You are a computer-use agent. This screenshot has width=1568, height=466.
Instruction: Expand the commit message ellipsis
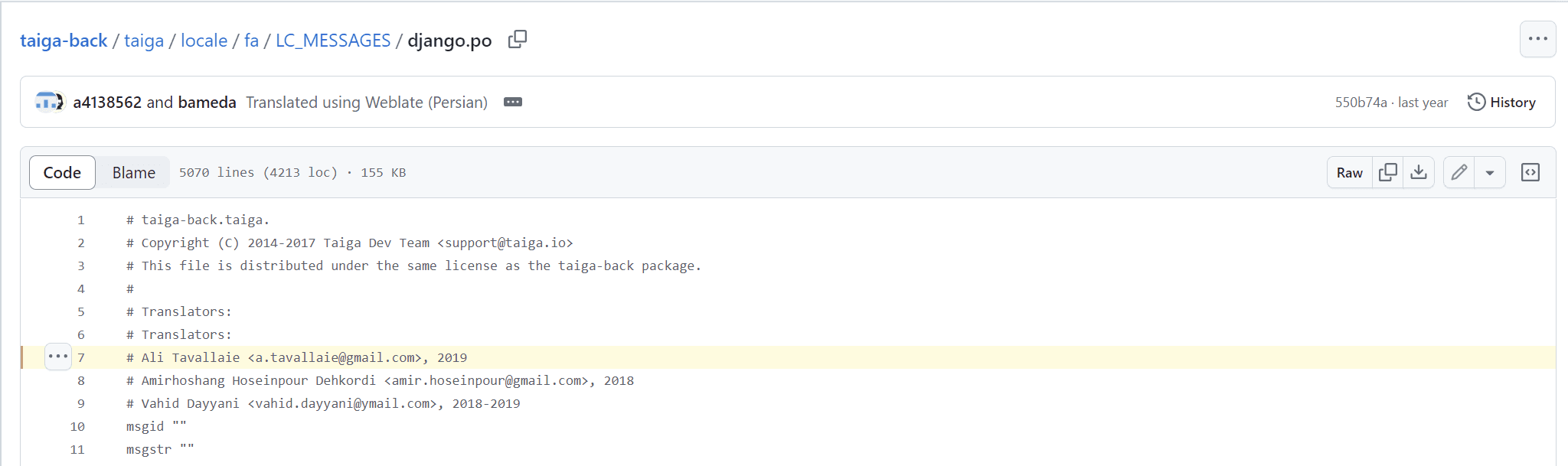coord(511,102)
